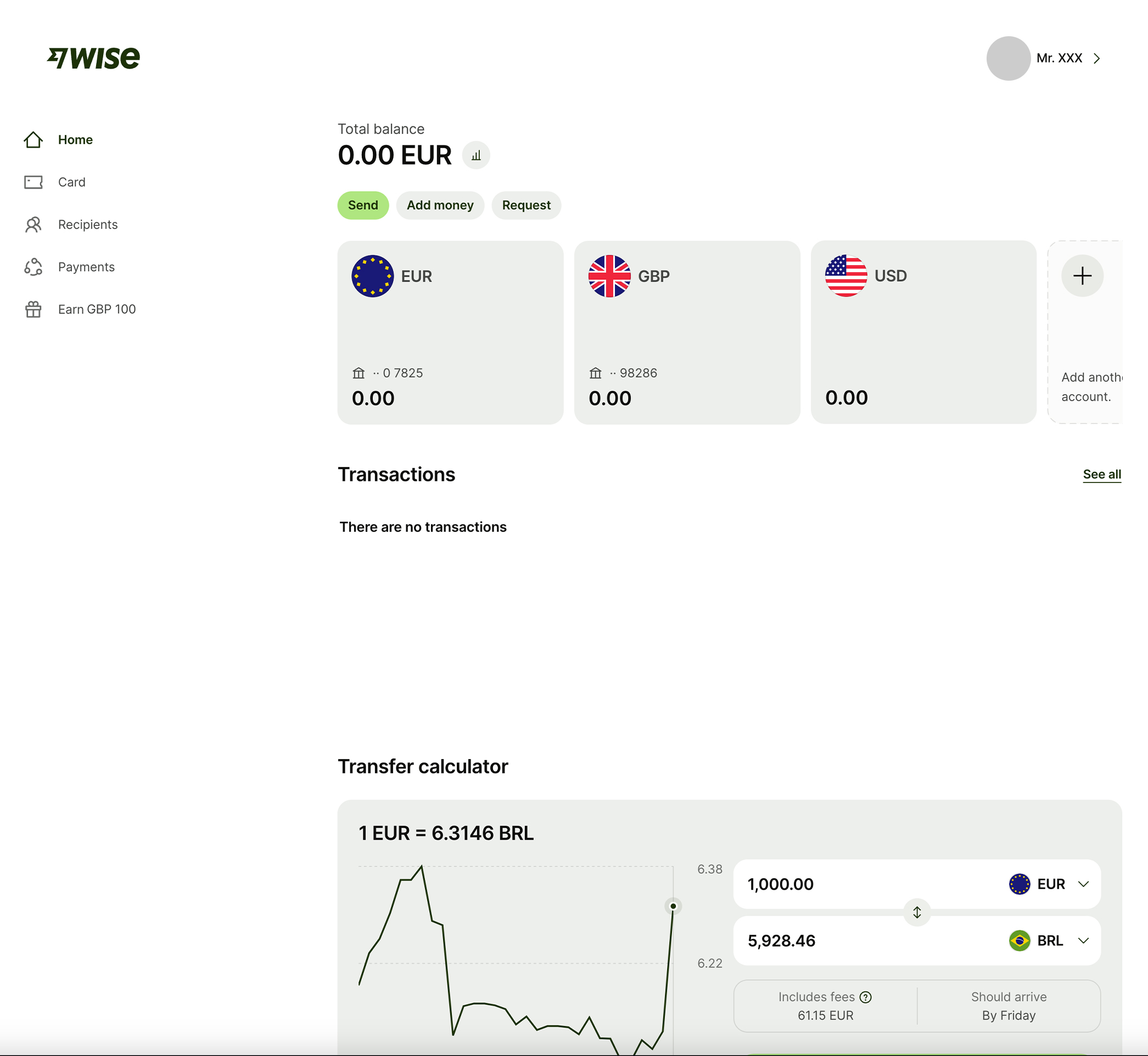Open the Recipients menu item
1148x1056 pixels.
tap(87, 224)
